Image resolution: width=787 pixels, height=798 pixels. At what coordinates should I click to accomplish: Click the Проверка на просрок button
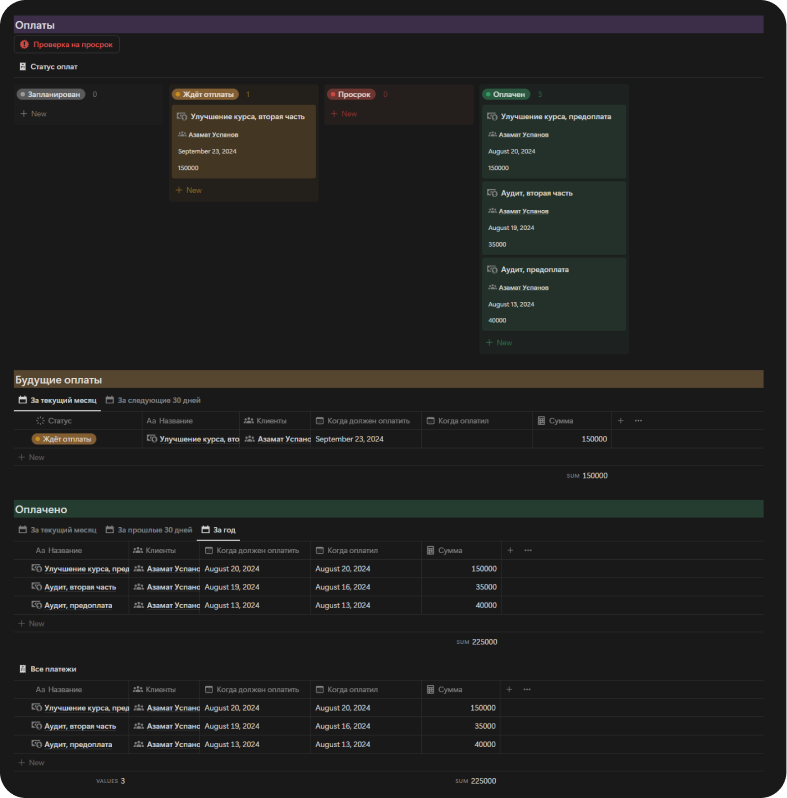(67, 44)
